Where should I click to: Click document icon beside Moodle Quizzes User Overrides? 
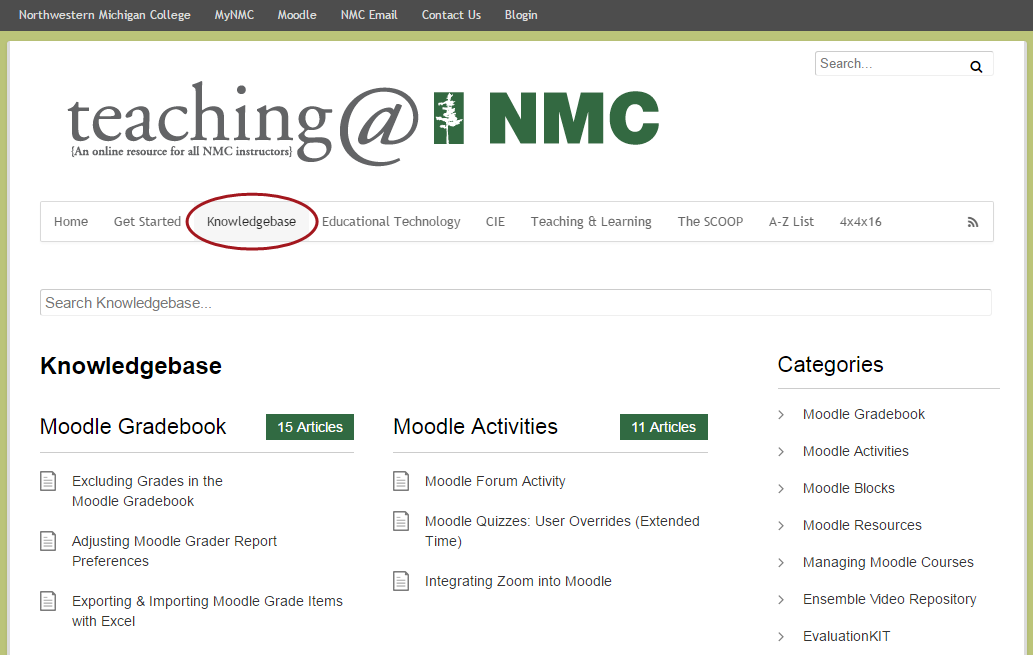pyautogui.click(x=401, y=521)
